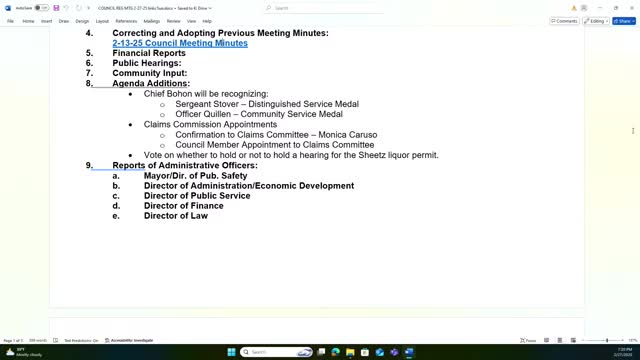Image resolution: width=640 pixels, height=360 pixels.
Task: Click the Search box in the title bar
Action: [x=324, y=8]
